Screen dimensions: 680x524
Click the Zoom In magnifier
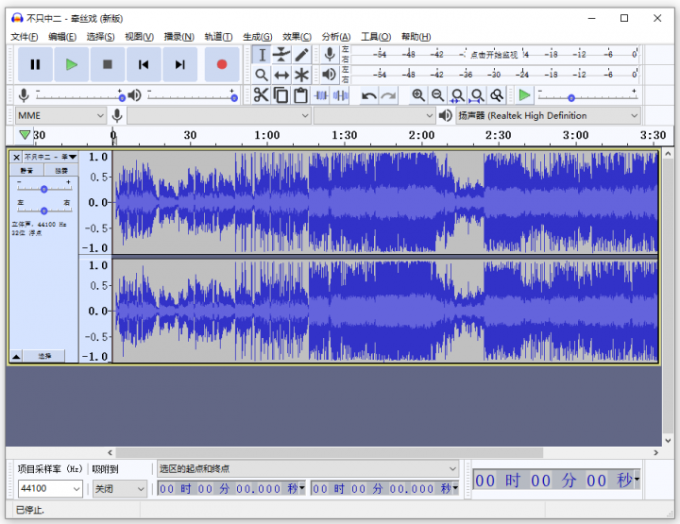(x=418, y=95)
